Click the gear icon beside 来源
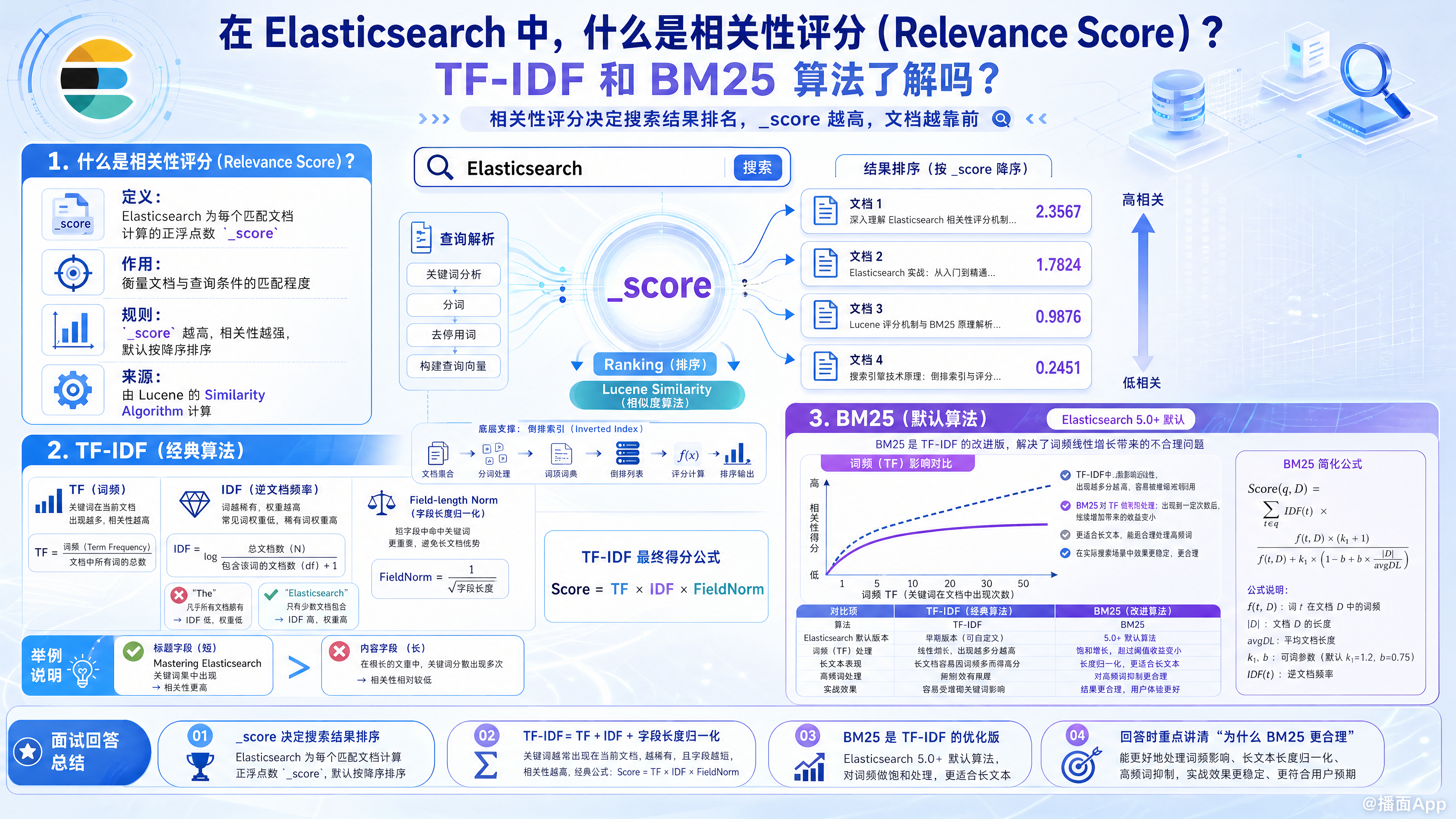Screen dimensions: 1456x819 coord(73,389)
